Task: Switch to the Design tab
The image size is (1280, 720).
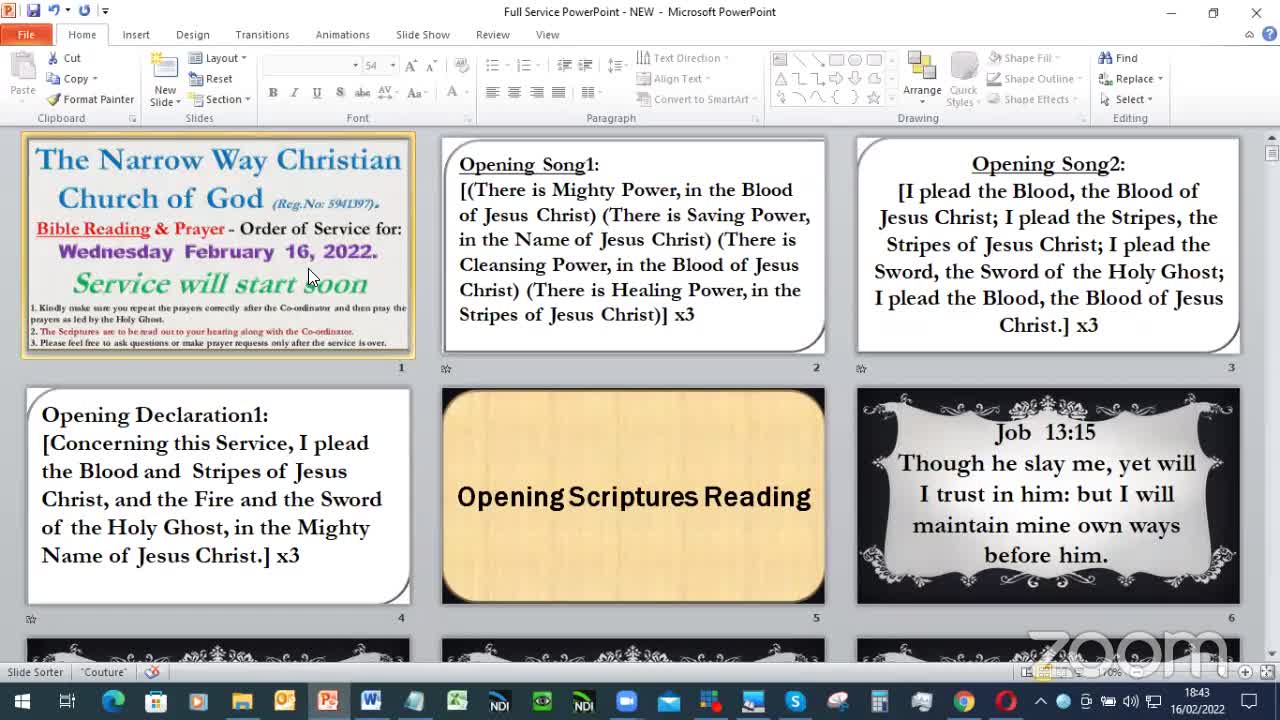Action: (x=193, y=34)
